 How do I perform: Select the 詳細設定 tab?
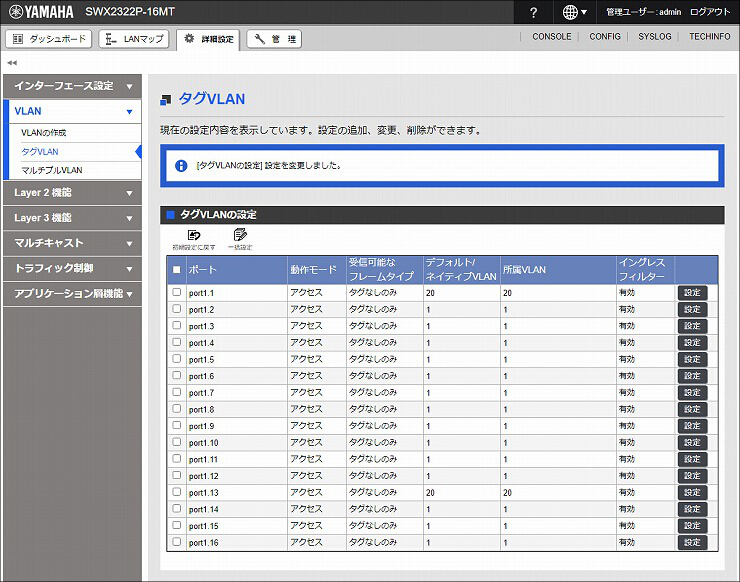(208, 39)
